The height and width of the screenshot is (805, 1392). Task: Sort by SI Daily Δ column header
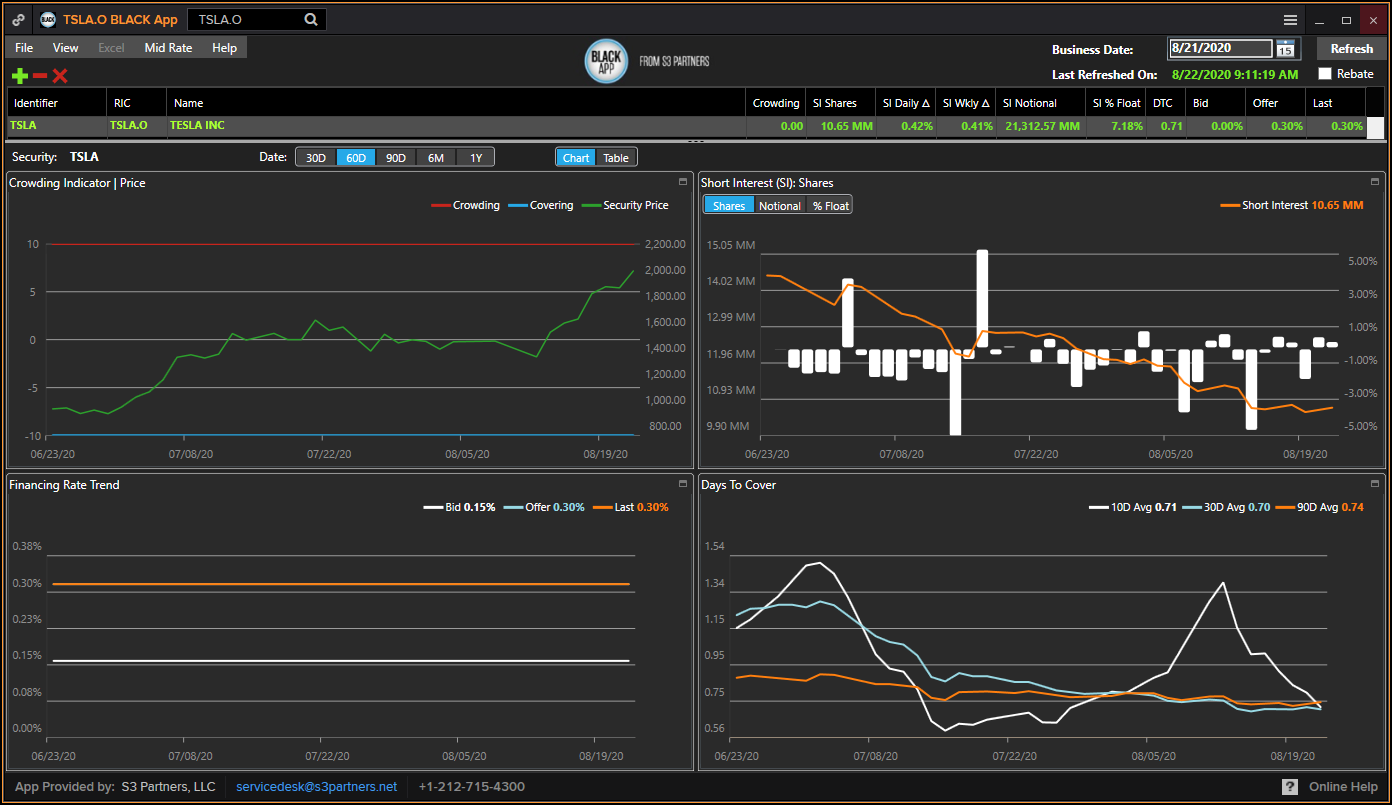(906, 103)
